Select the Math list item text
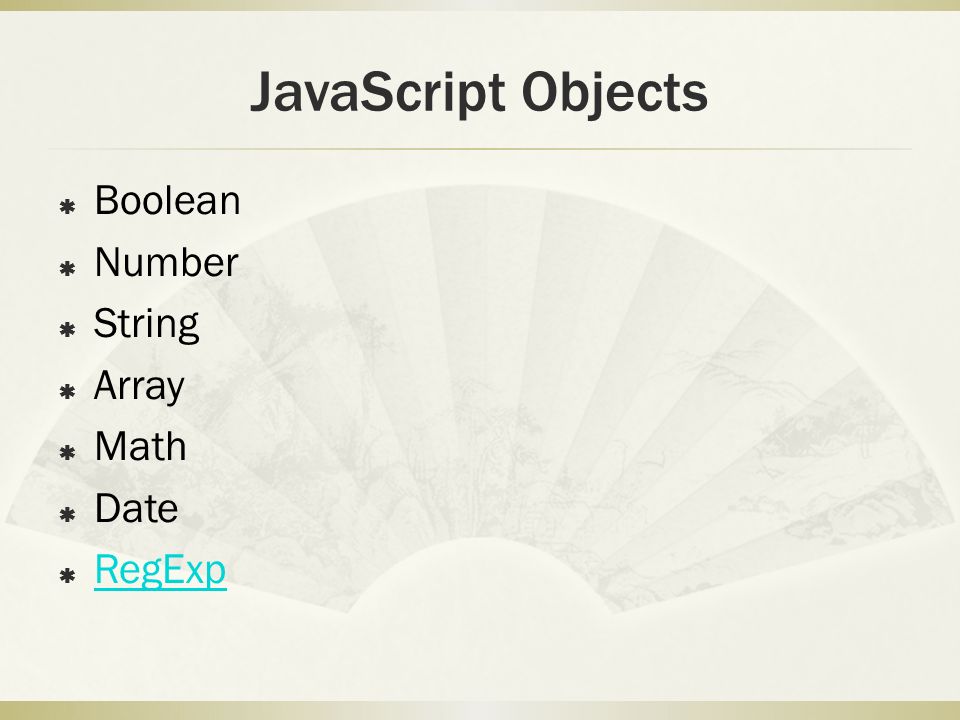Image resolution: width=960 pixels, height=720 pixels. tap(140, 446)
